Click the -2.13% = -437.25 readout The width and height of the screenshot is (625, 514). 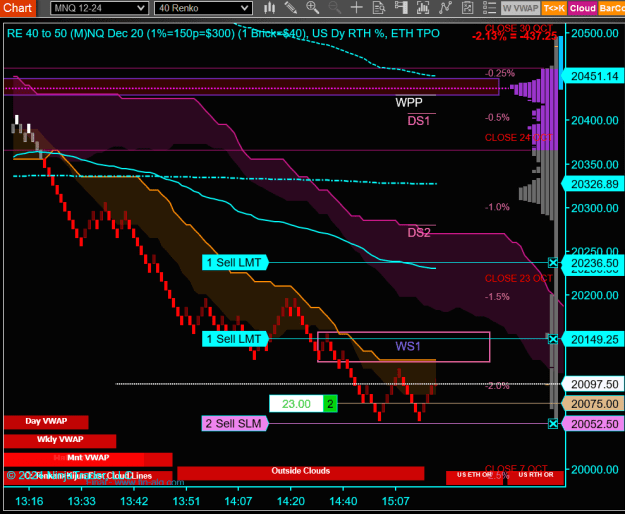point(514,36)
